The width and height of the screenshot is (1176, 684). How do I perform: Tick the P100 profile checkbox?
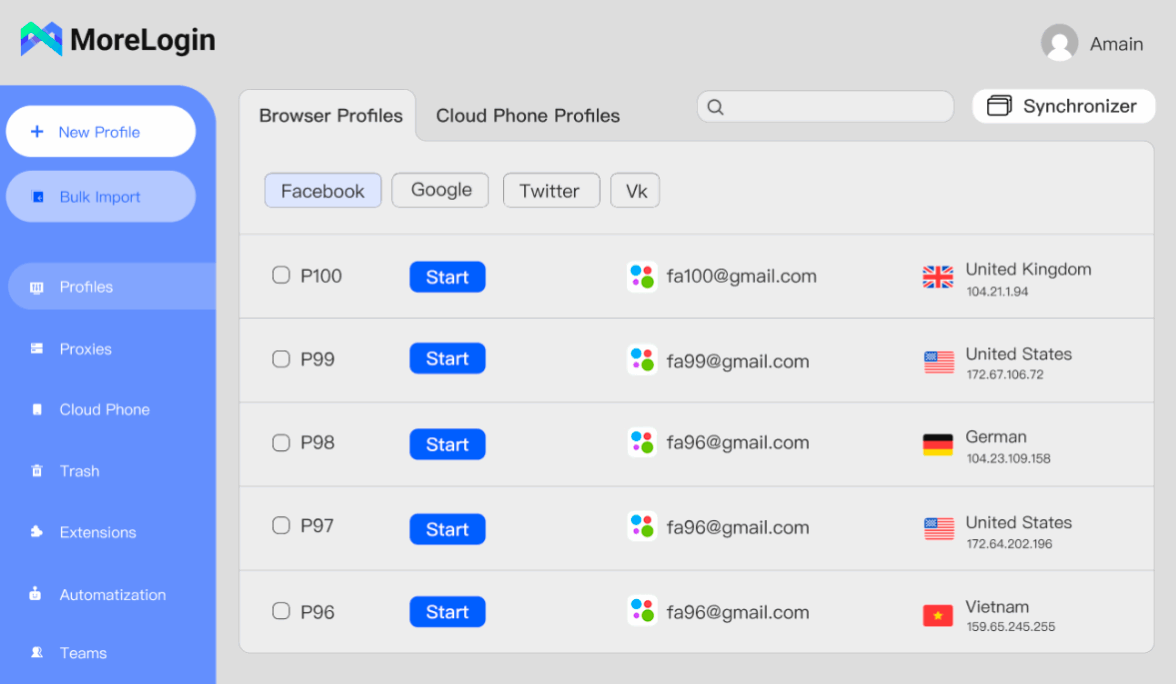[281, 275]
